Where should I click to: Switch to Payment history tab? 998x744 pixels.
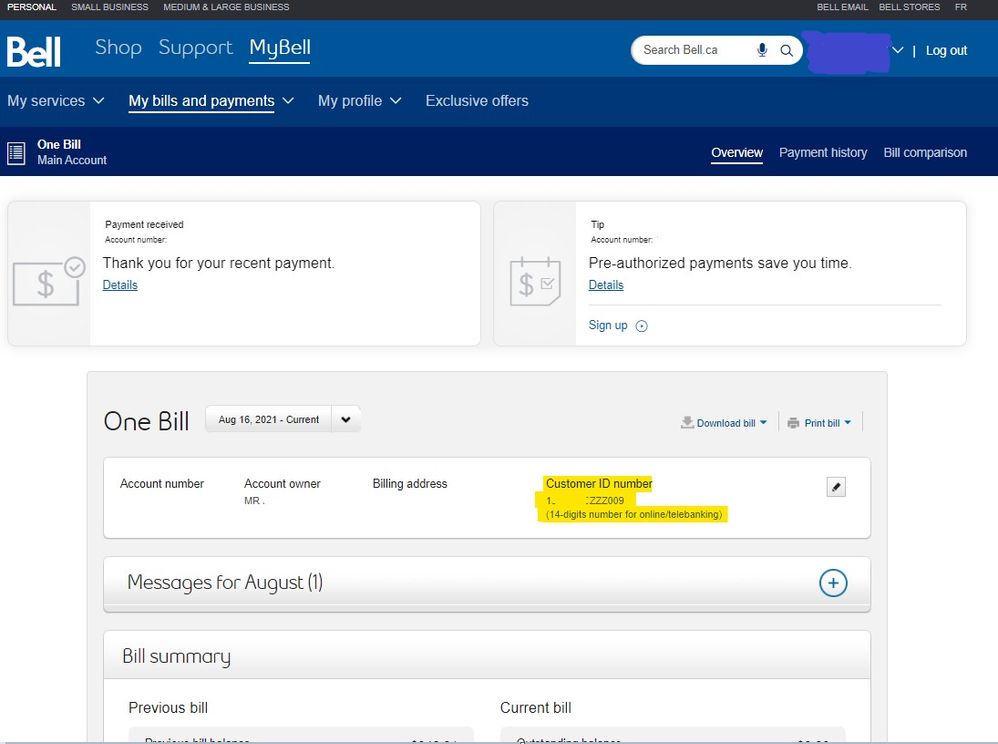[x=823, y=153]
